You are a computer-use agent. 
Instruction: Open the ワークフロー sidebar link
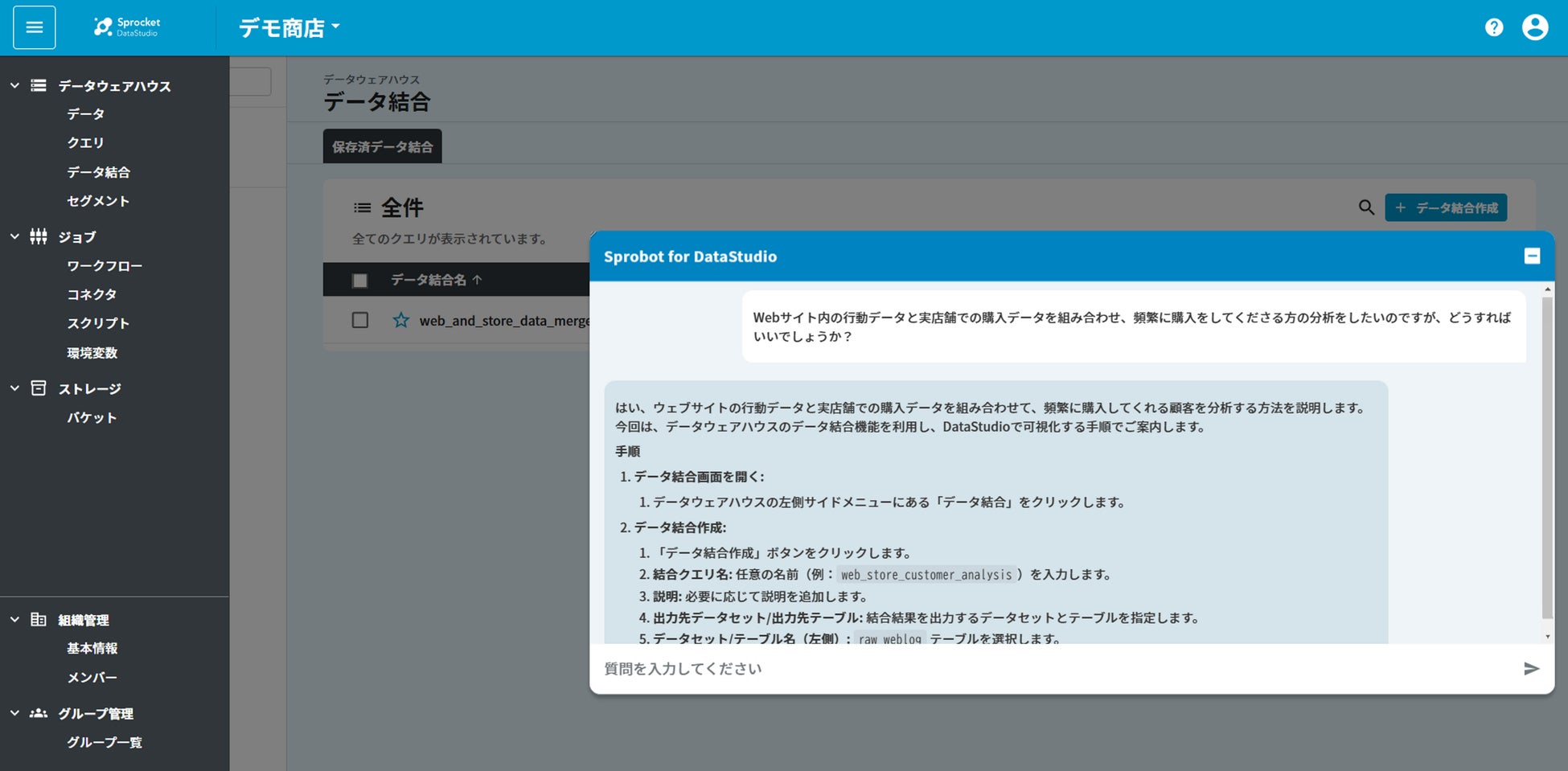(105, 265)
